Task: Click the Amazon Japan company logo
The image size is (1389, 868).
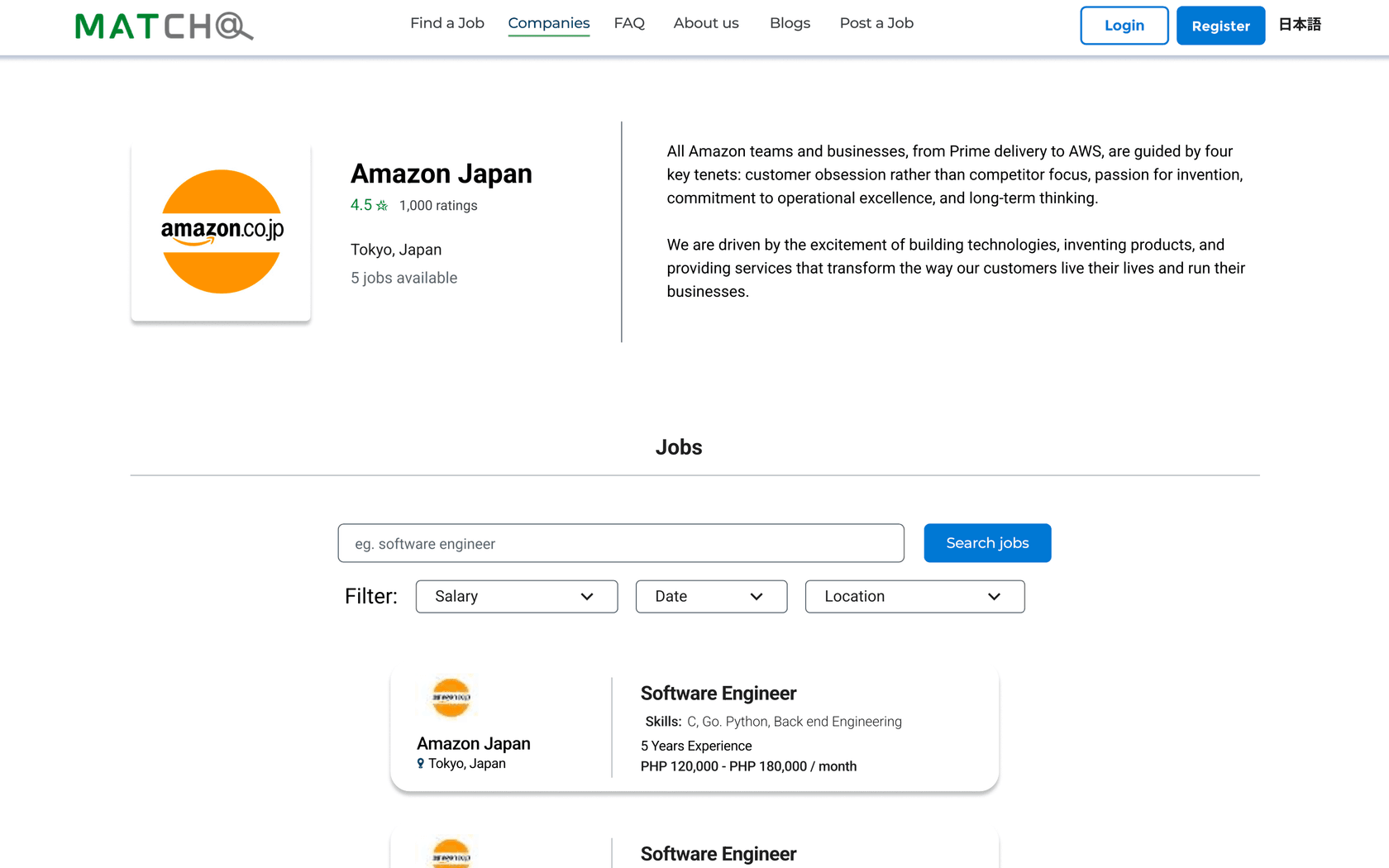Action: (x=222, y=231)
